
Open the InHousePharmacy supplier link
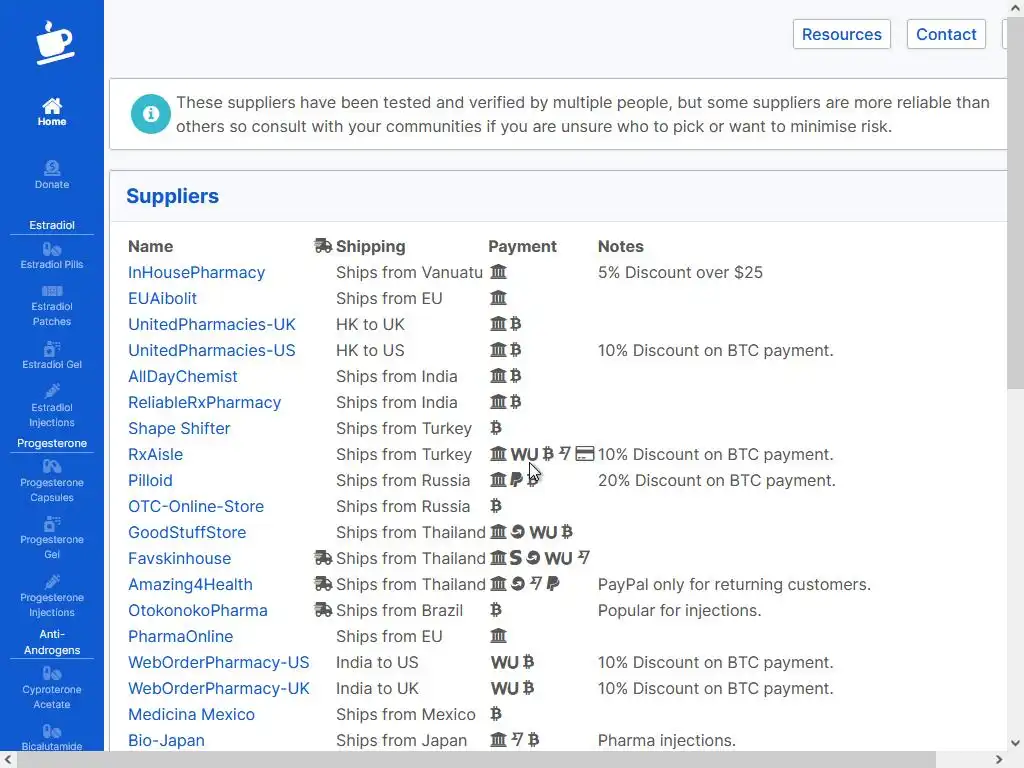[196, 272]
